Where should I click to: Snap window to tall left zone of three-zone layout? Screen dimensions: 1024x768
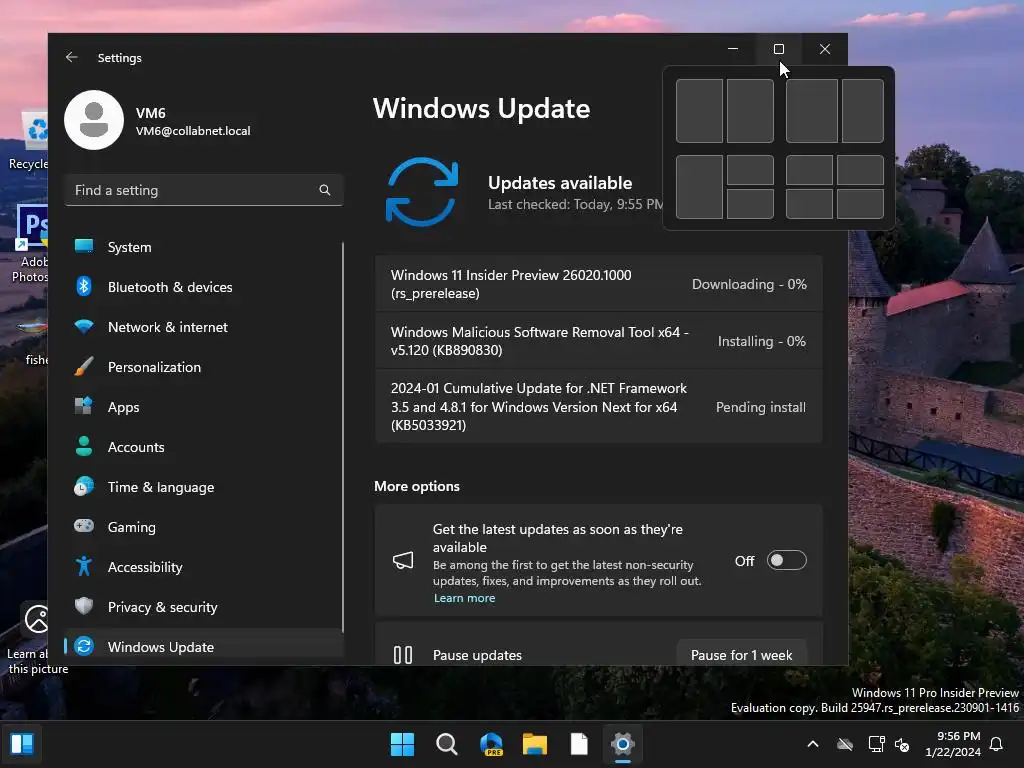click(699, 187)
